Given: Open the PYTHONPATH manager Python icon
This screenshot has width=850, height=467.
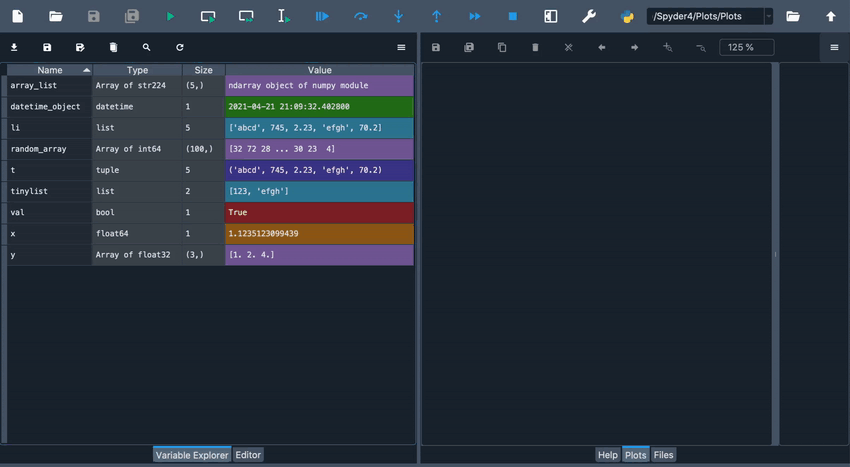Looking at the screenshot, I should [x=627, y=16].
